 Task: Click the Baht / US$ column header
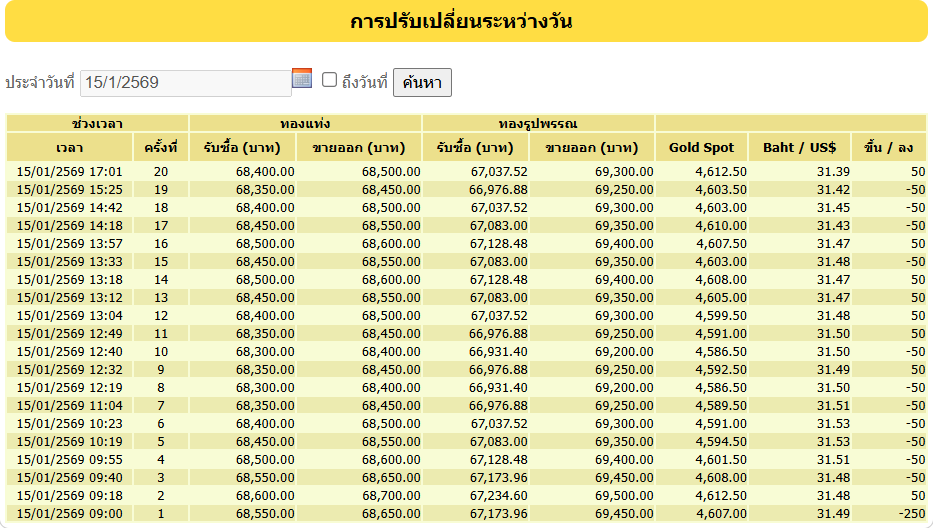point(799,147)
